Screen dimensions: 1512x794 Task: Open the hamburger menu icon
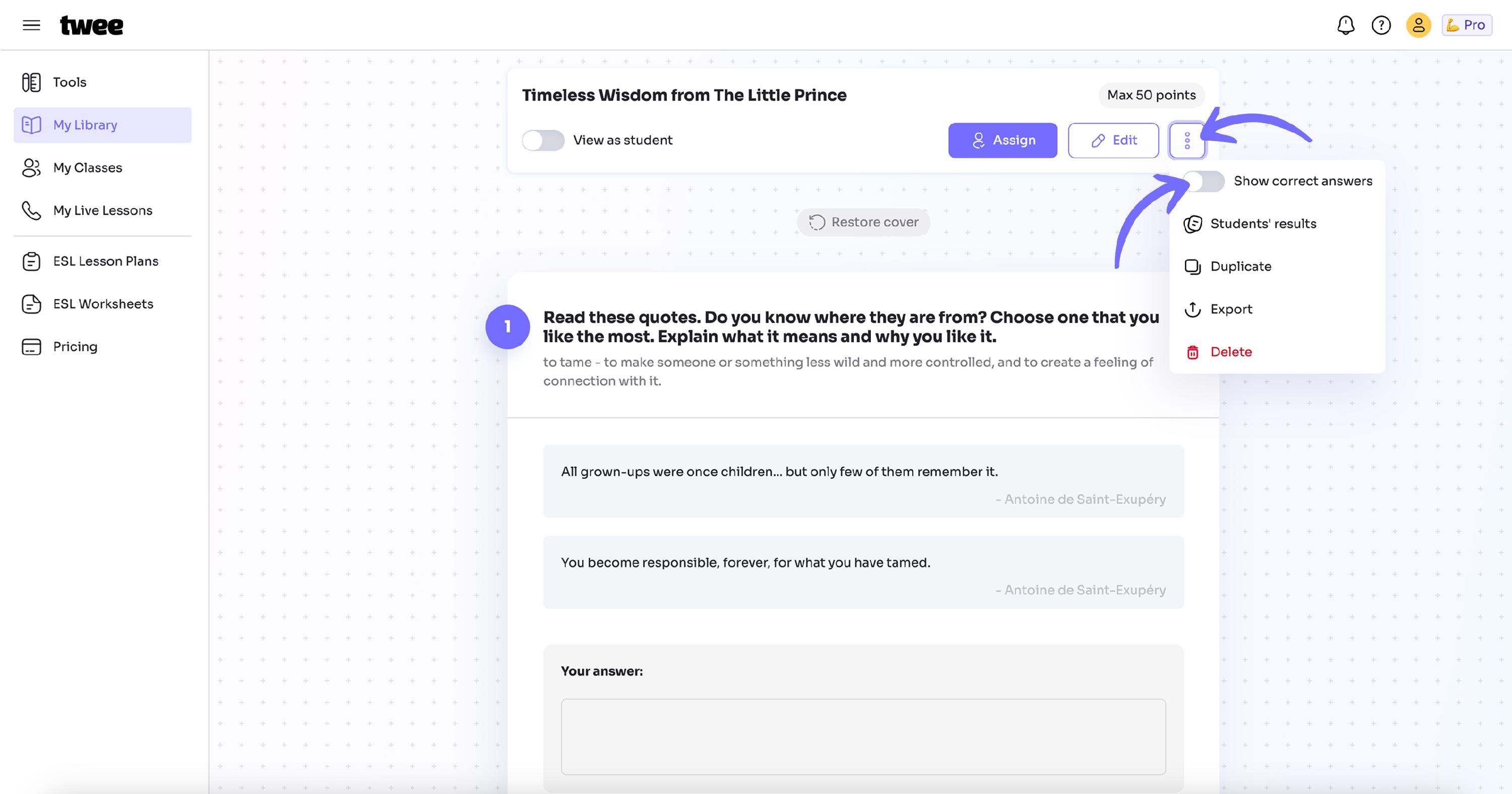pos(31,25)
